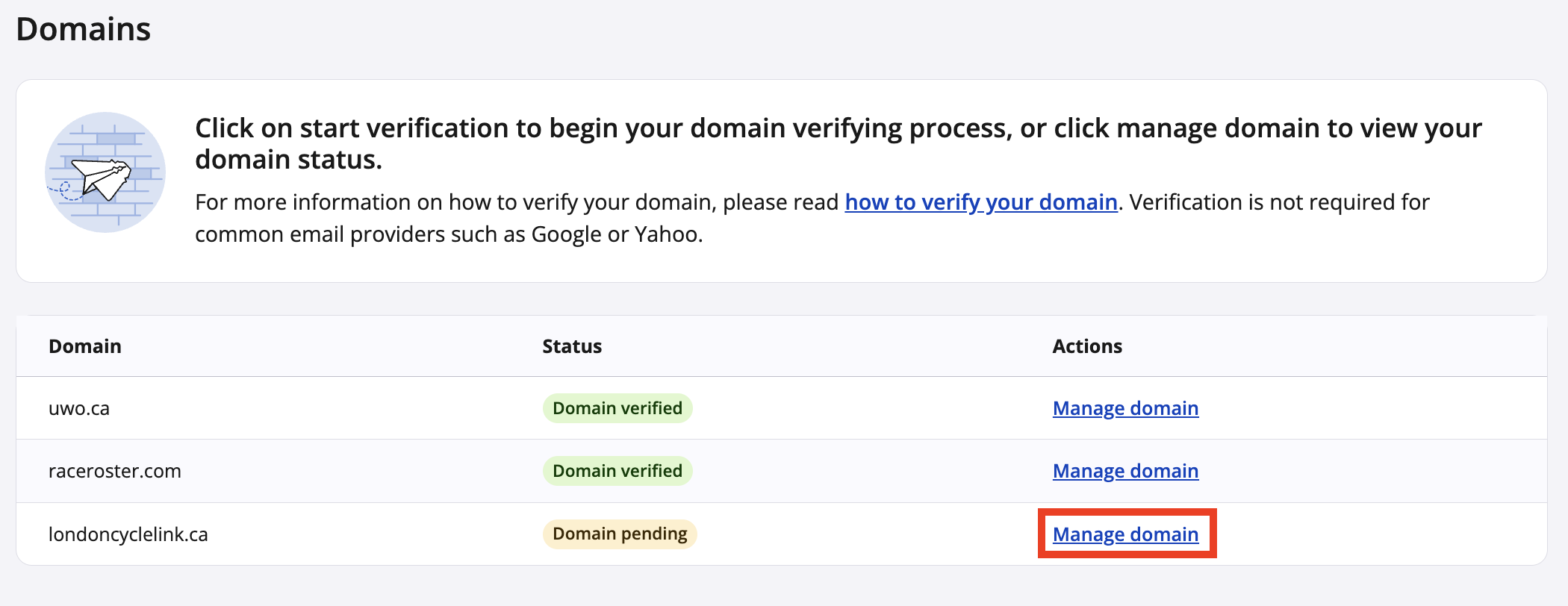Open Manage domain for raceroster.com
1568x606 pixels.
pos(1125,471)
